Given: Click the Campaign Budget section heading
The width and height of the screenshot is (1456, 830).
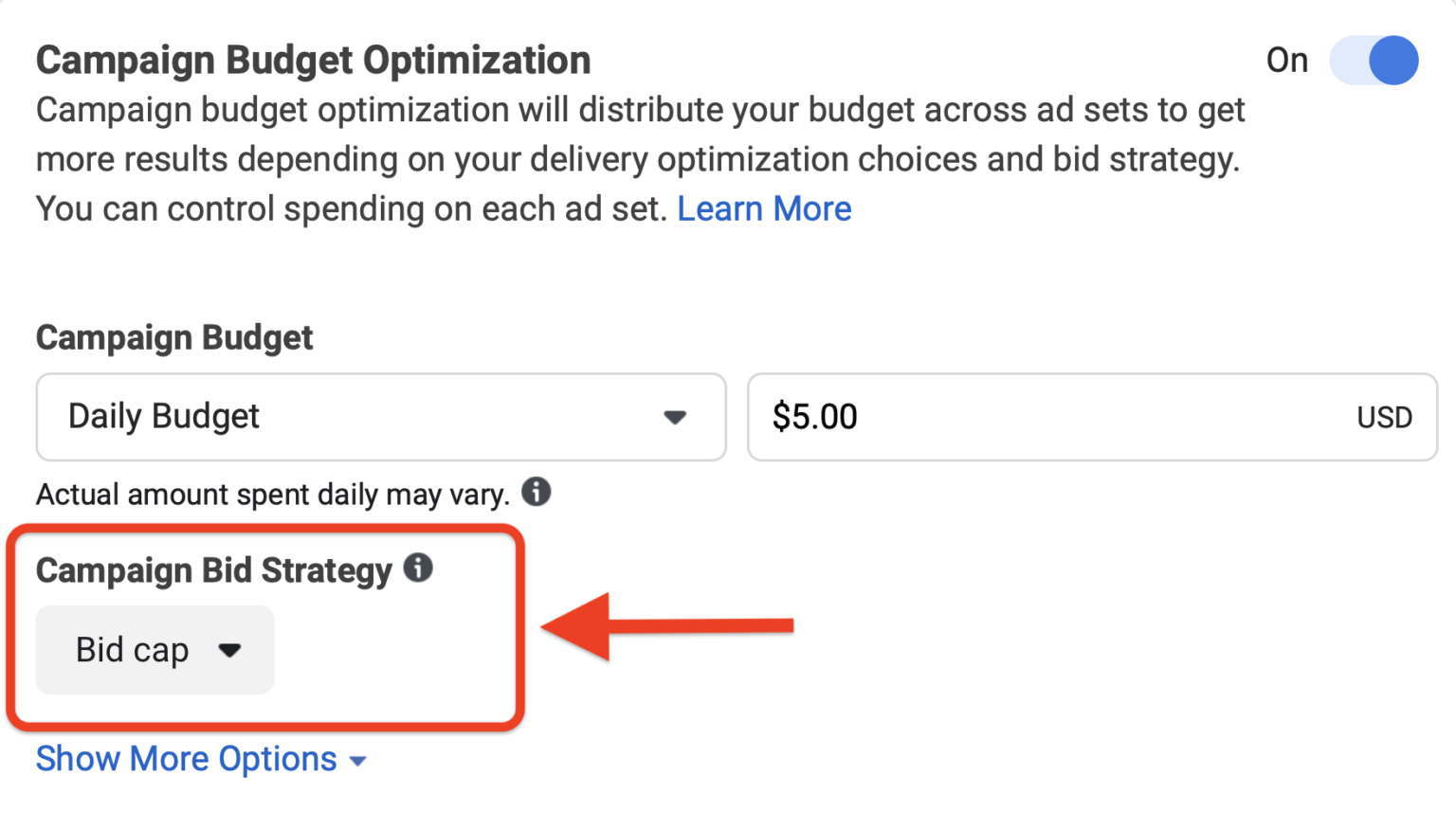Looking at the screenshot, I should 174,337.
